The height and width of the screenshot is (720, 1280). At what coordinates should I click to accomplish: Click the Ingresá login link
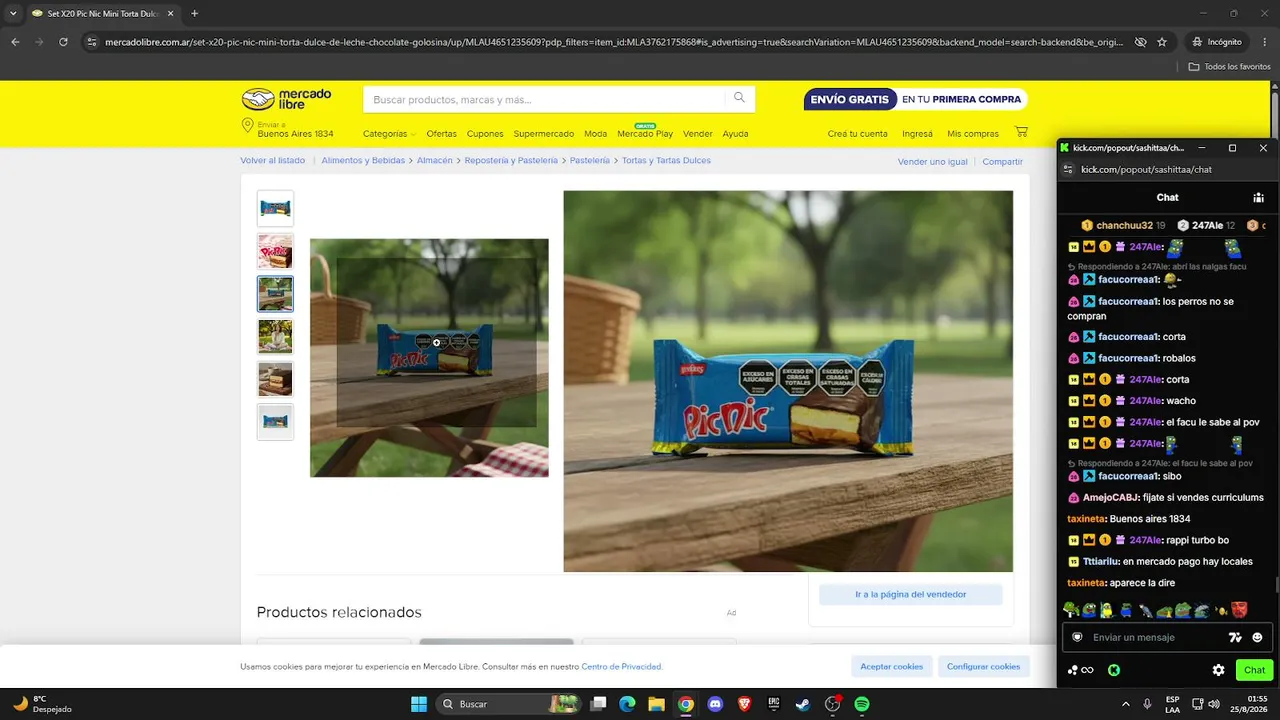point(917,134)
